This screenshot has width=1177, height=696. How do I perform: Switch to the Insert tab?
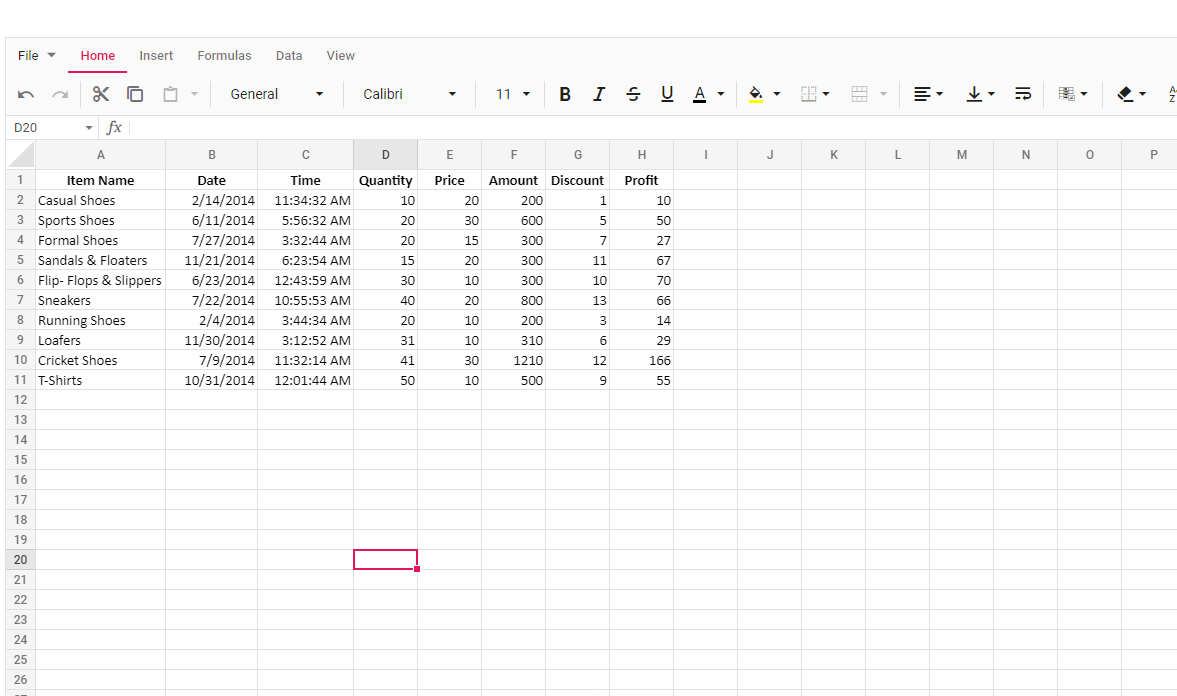156,56
